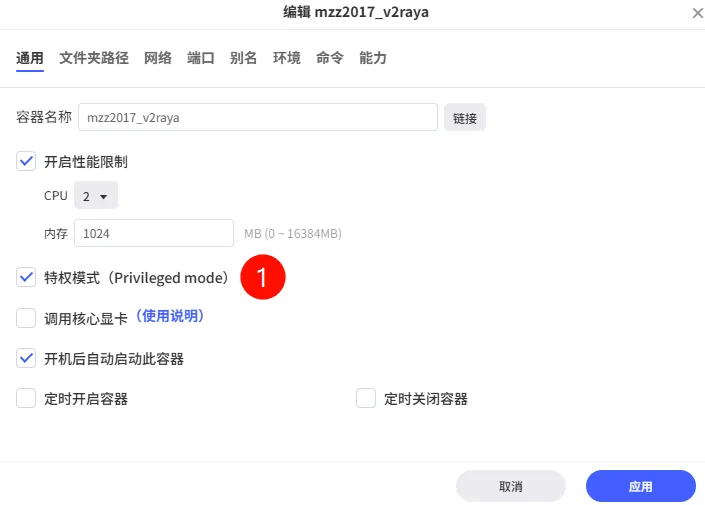The height and width of the screenshot is (505, 705).
Task: Click the 容器名称 input field
Action: [x=257, y=117]
